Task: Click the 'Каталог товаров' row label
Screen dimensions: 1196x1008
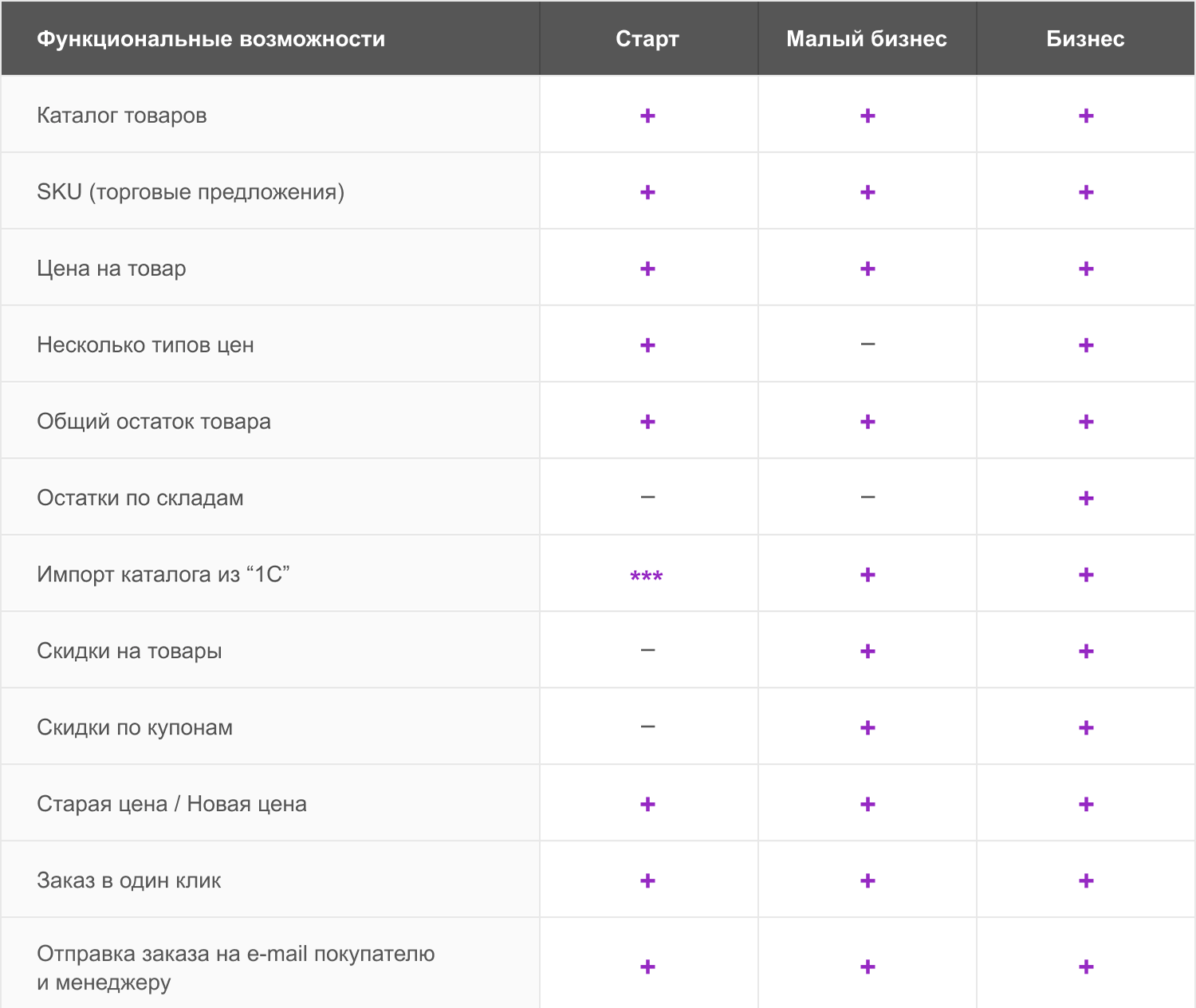Action: click(x=122, y=116)
